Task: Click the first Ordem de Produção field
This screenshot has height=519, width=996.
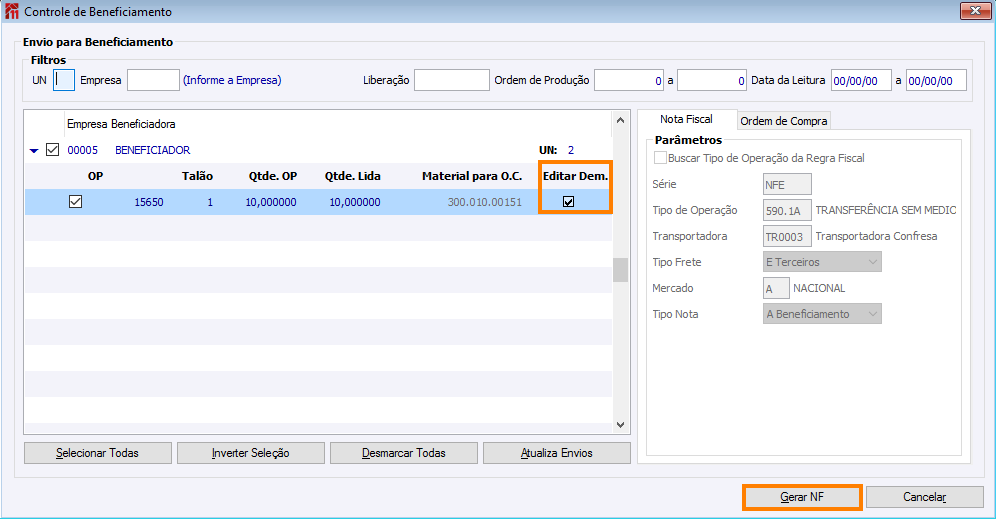Action: click(629, 80)
